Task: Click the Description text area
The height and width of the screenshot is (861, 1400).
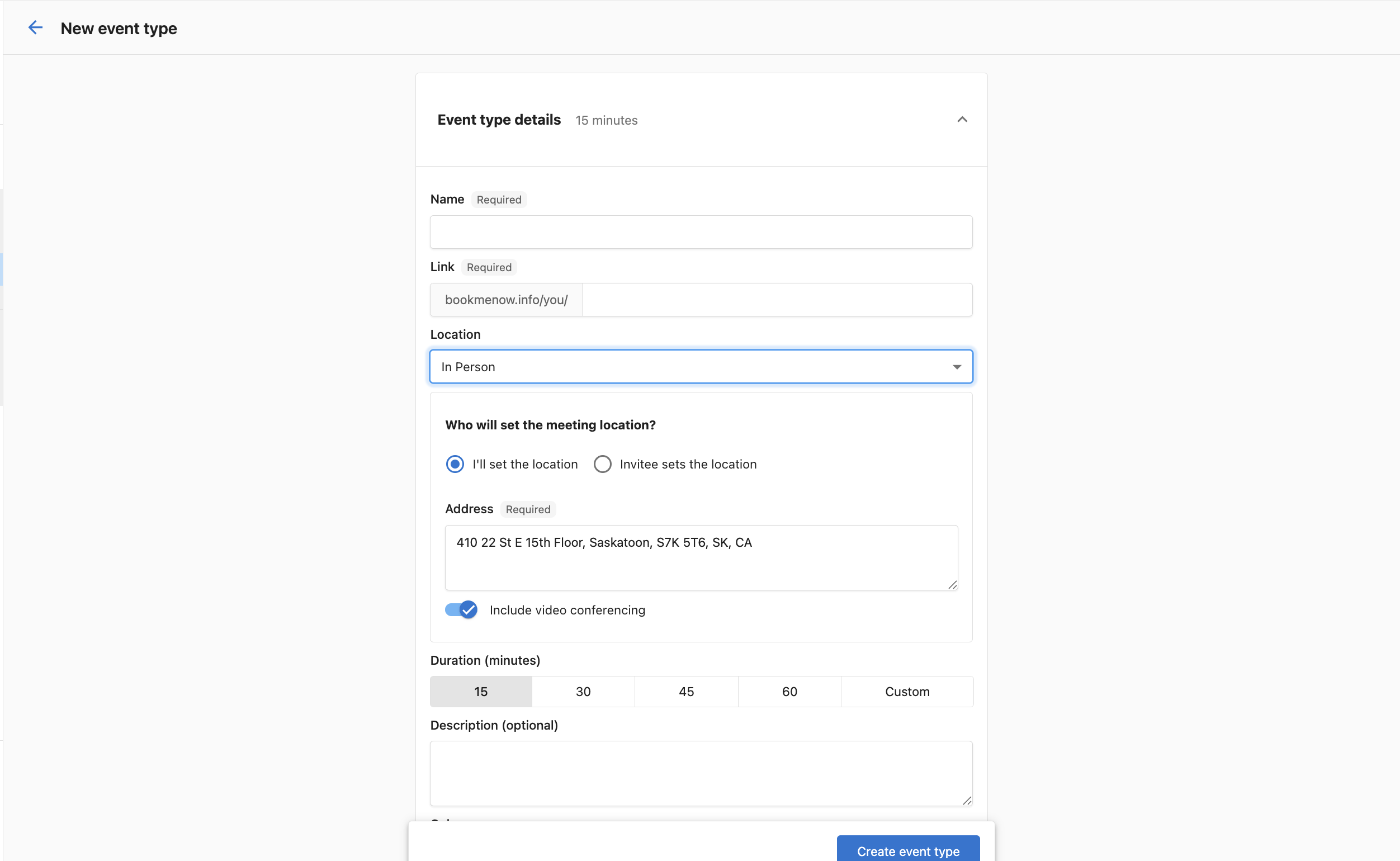Action: tap(701, 773)
